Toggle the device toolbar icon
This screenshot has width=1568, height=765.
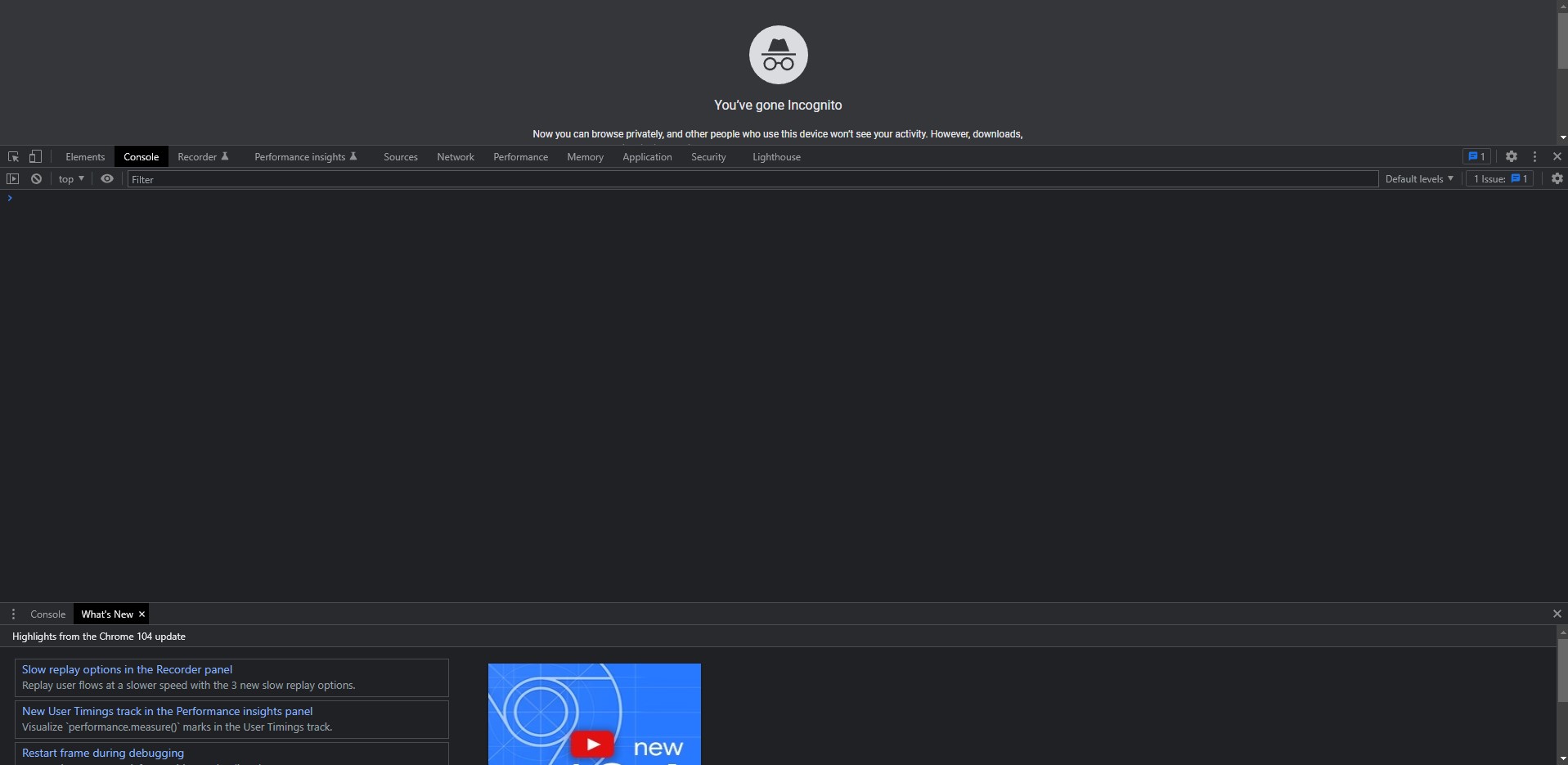tap(35, 156)
